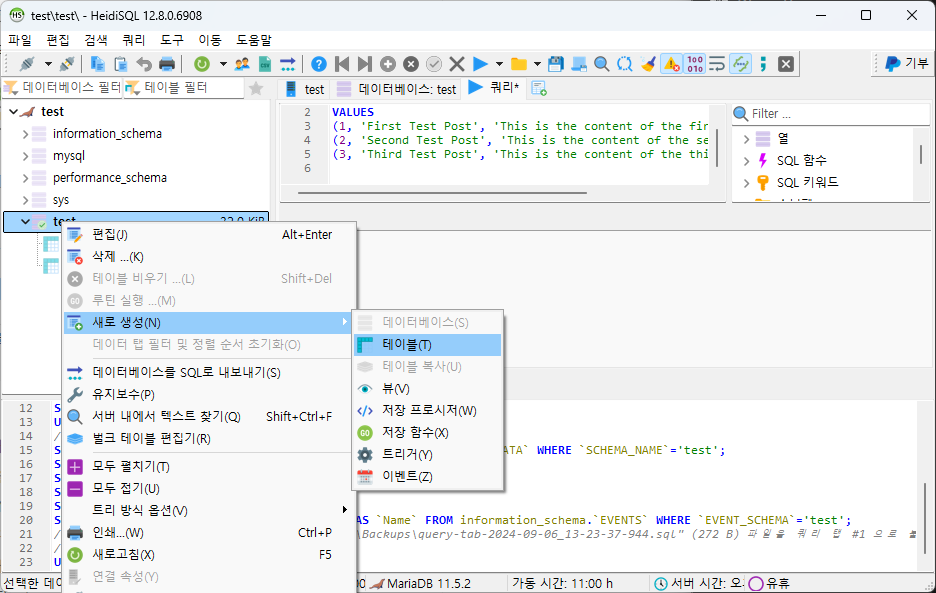The width and height of the screenshot is (936, 593).
Task: Toggle stop-on-errors warning icon
Action: pyautogui.click(x=672, y=64)
